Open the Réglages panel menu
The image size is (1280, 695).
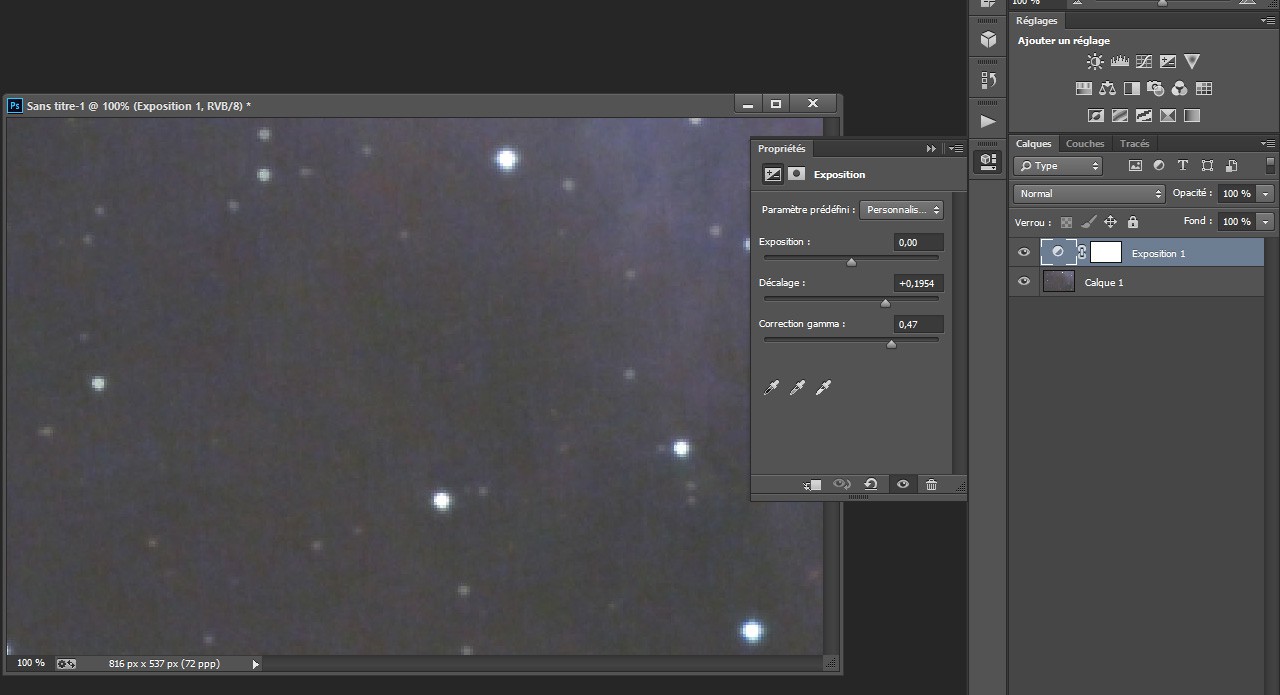pyautogui.click(x=1268, y=20)
